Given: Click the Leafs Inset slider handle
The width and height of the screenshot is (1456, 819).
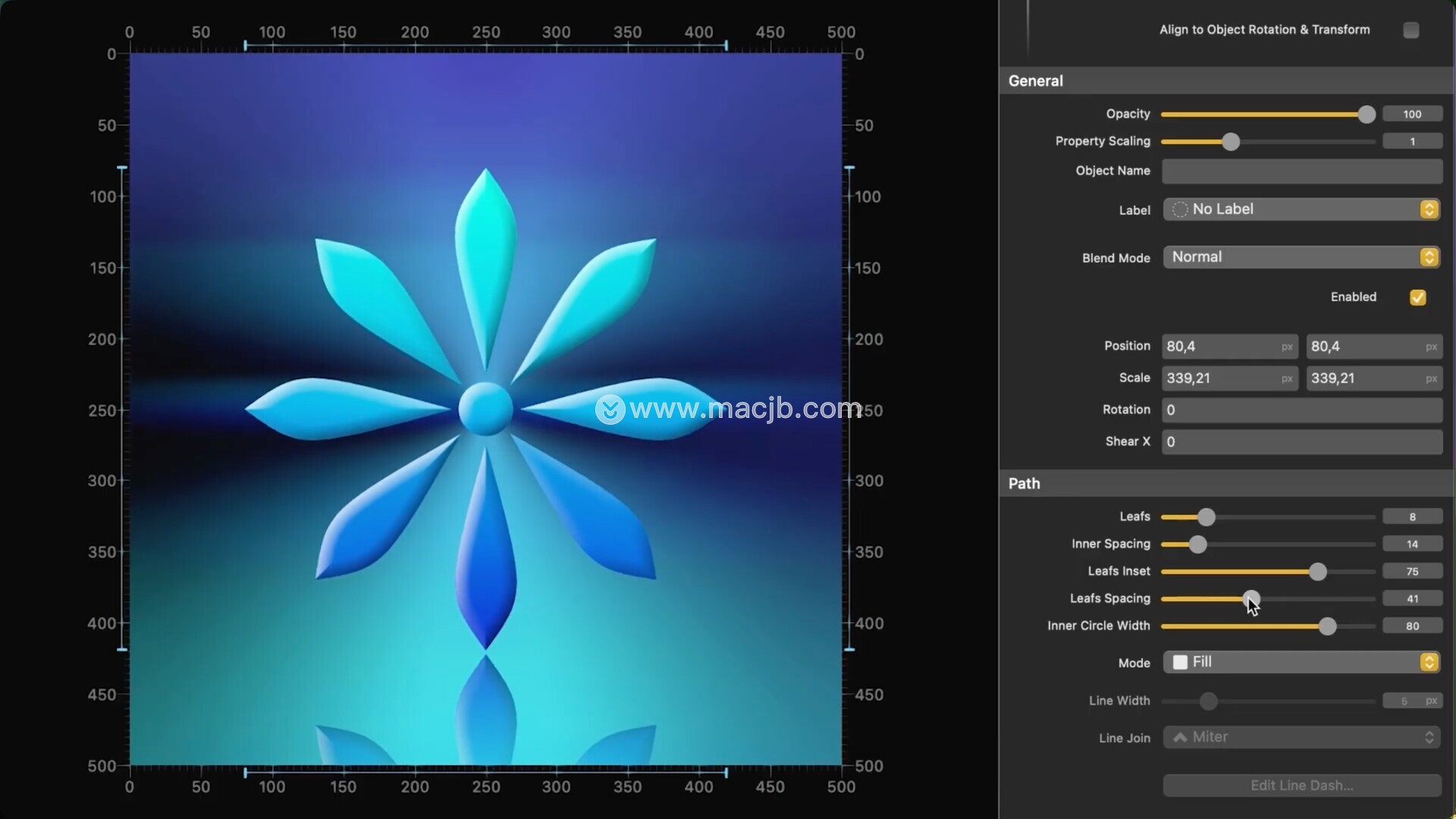Looking at the screenshot, I should (1317, 572).
